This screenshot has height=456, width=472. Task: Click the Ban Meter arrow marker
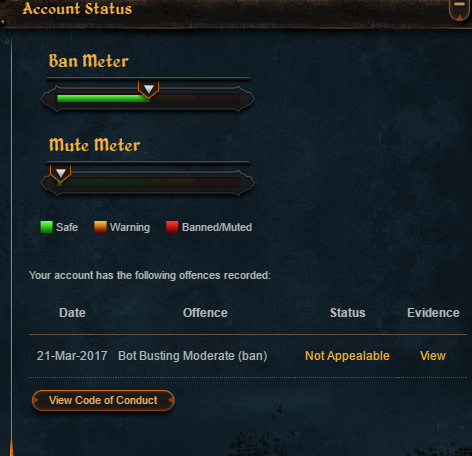(149, 89)
